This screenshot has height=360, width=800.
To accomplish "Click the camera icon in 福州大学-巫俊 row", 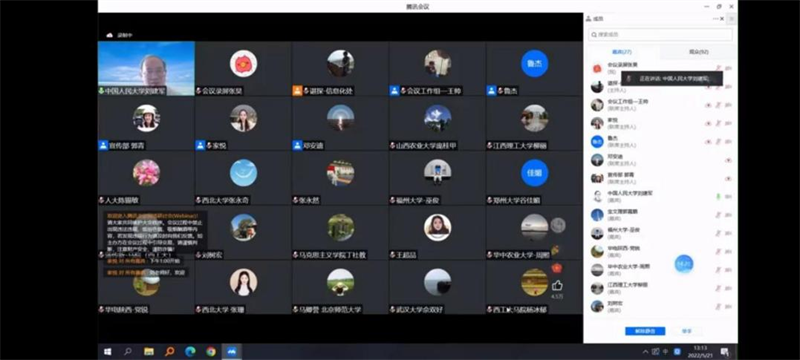I will 728,233.
